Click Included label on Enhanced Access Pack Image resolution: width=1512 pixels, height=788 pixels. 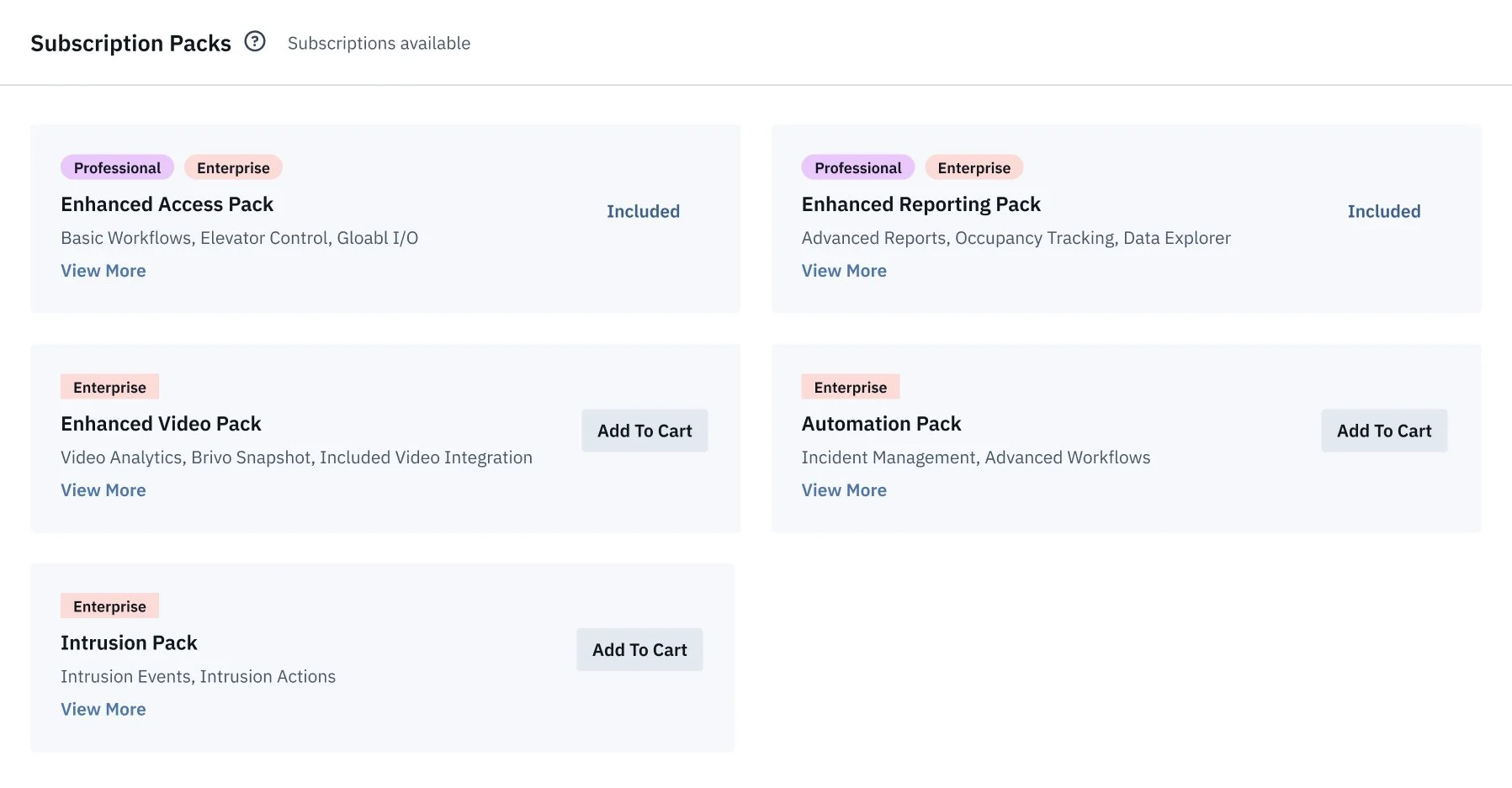click(643, 211)
